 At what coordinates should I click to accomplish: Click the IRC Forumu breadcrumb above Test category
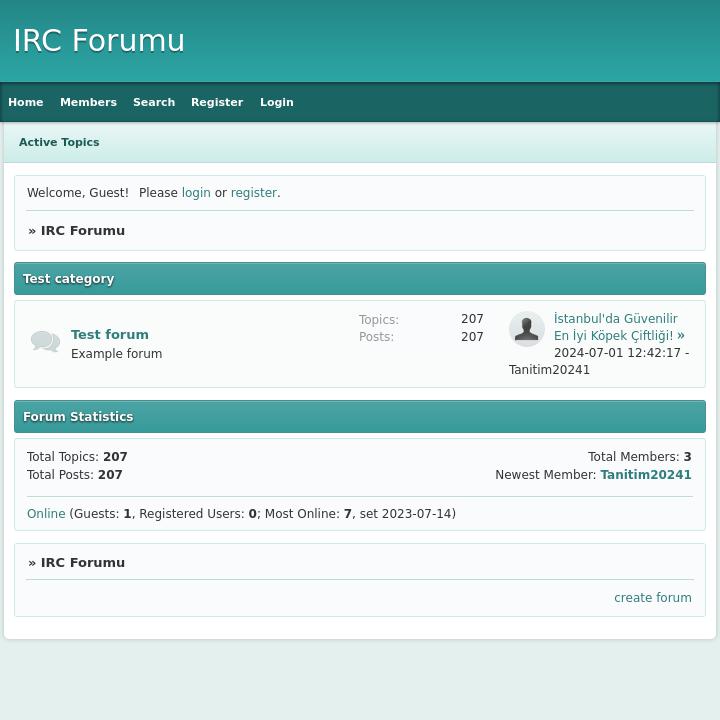(83, 231)
